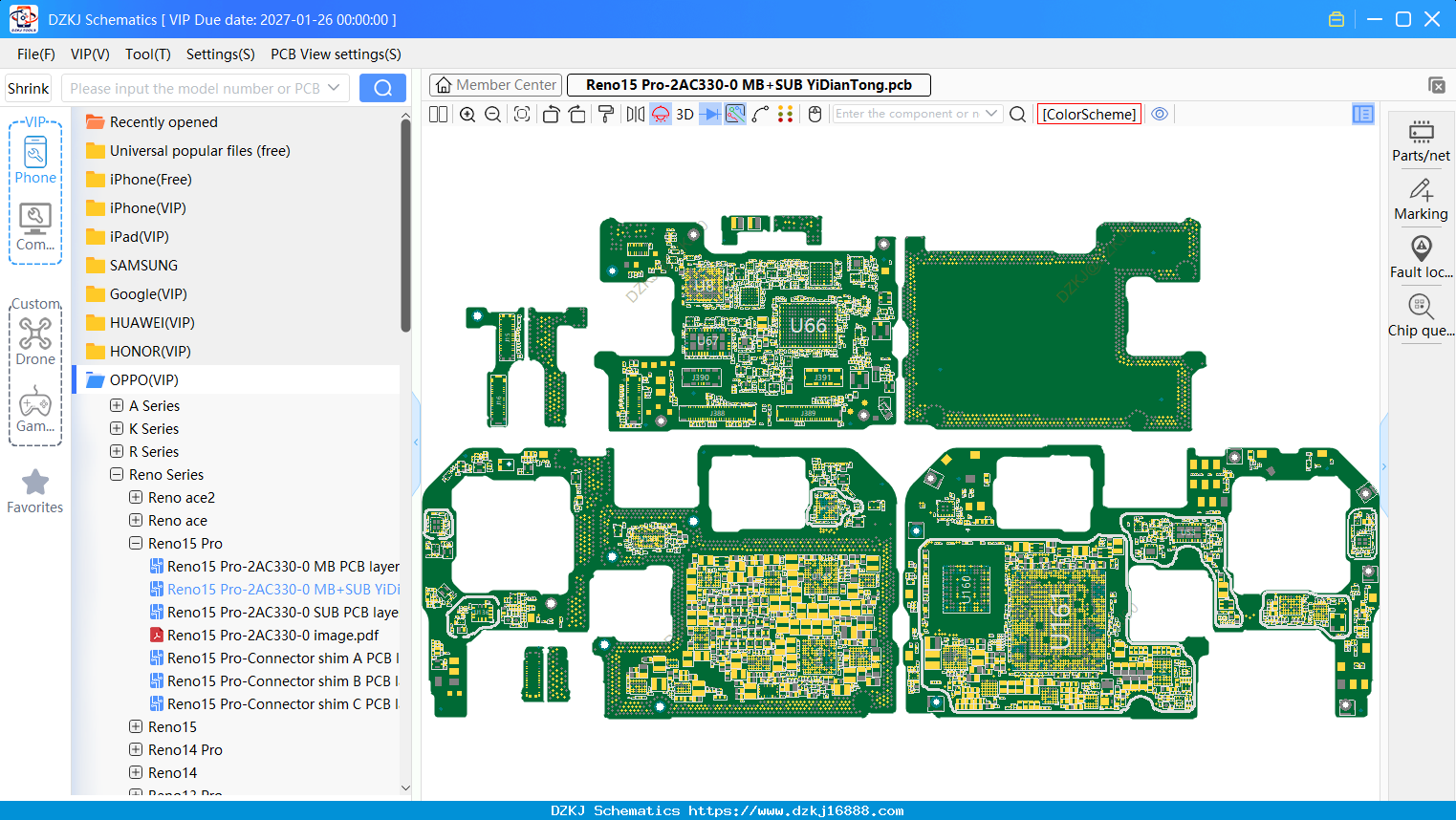Toggle the red dome light icon

(661, 114)
